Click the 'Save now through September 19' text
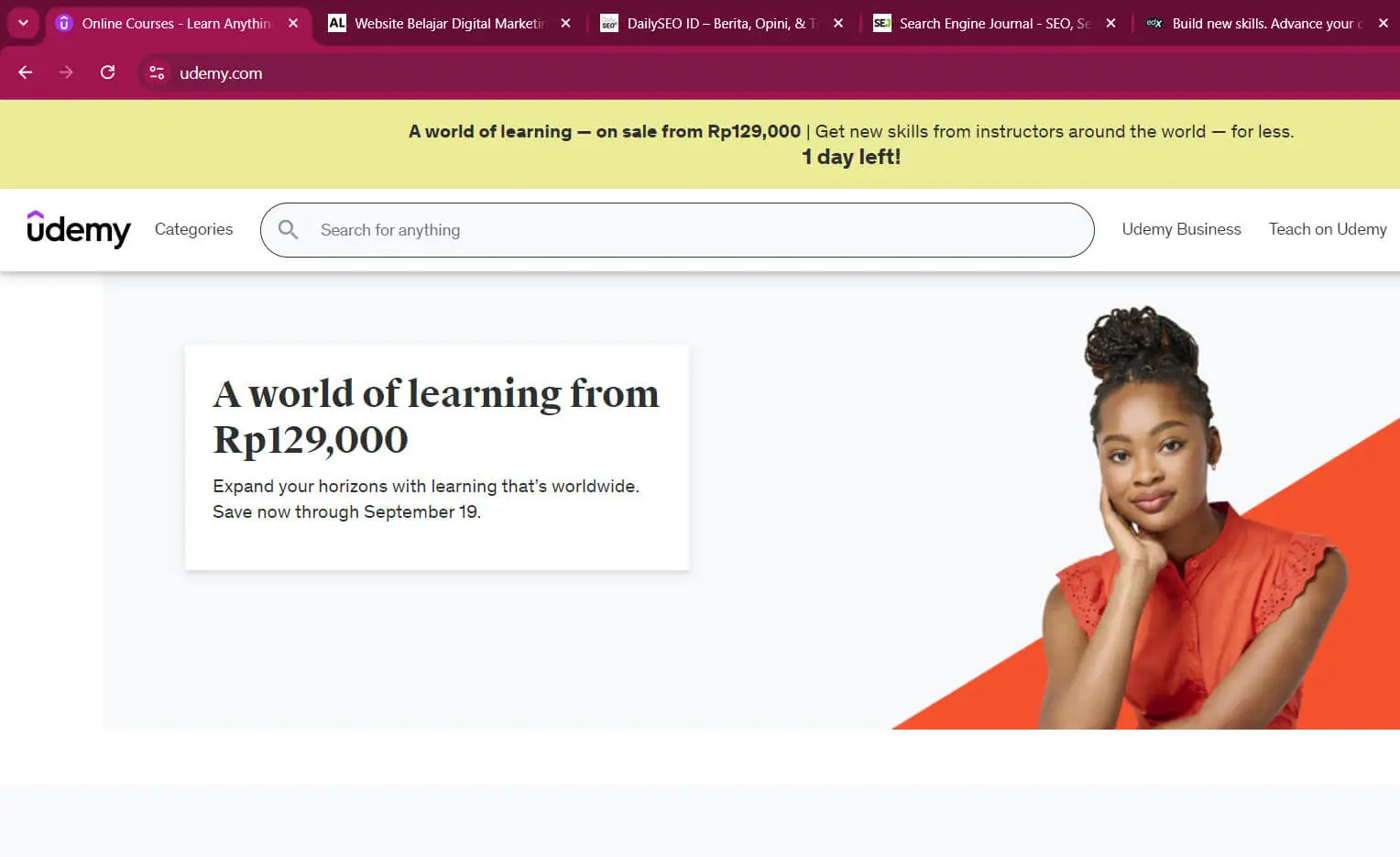1400x857 pixels. click(x=346, y=511)
